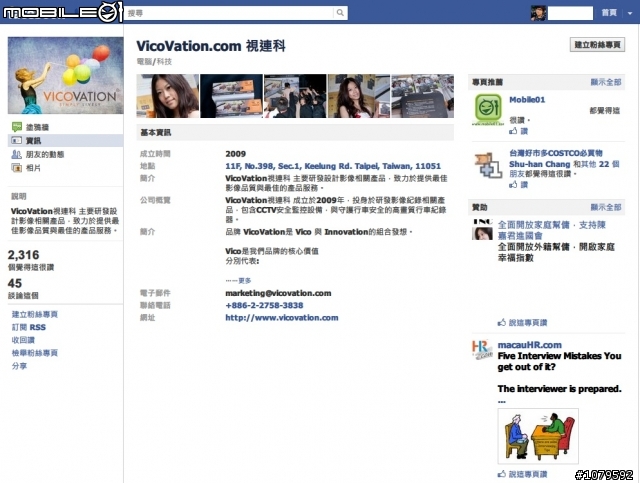Click the 分享 share link
Image resolution: width=640 pixels, height=483 pixels.
click(x=19, y=366)
